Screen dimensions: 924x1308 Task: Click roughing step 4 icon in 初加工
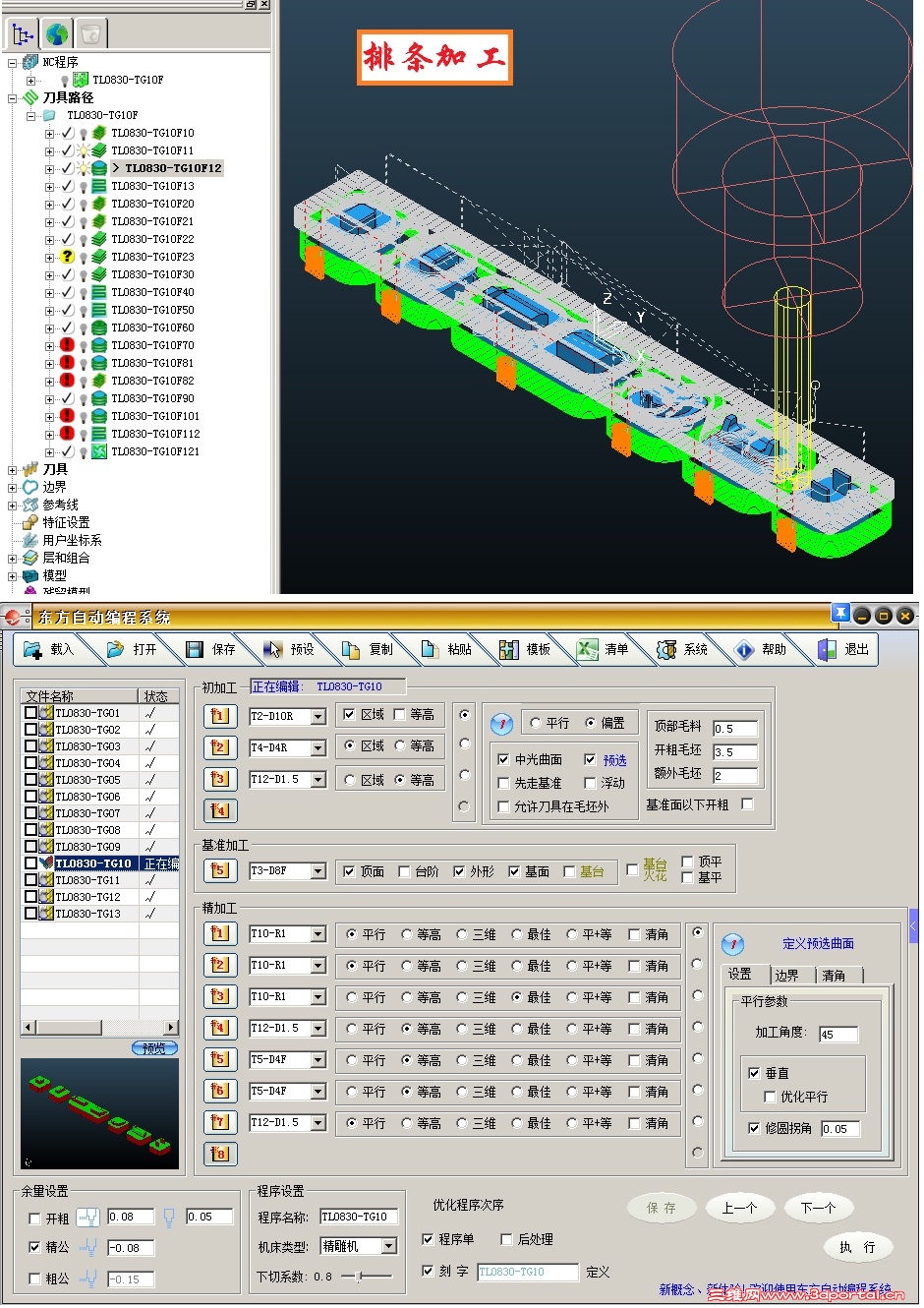[220, 810]
